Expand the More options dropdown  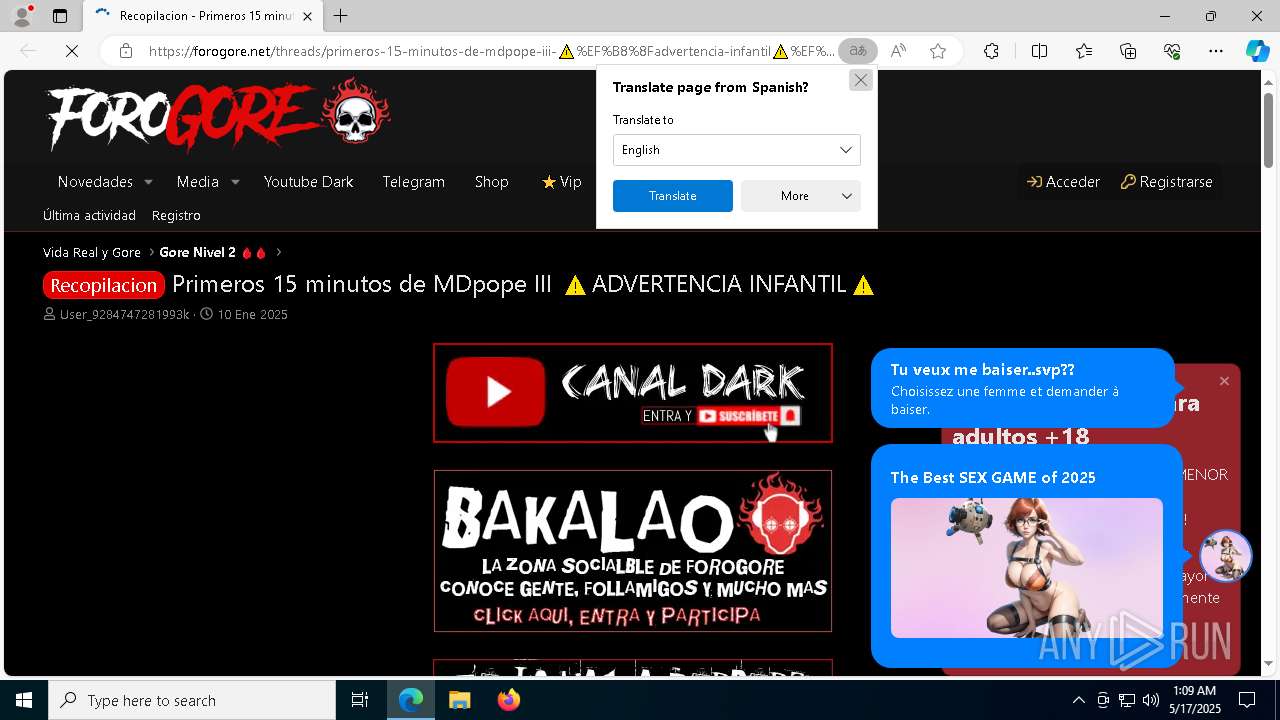tap(801, 196)
